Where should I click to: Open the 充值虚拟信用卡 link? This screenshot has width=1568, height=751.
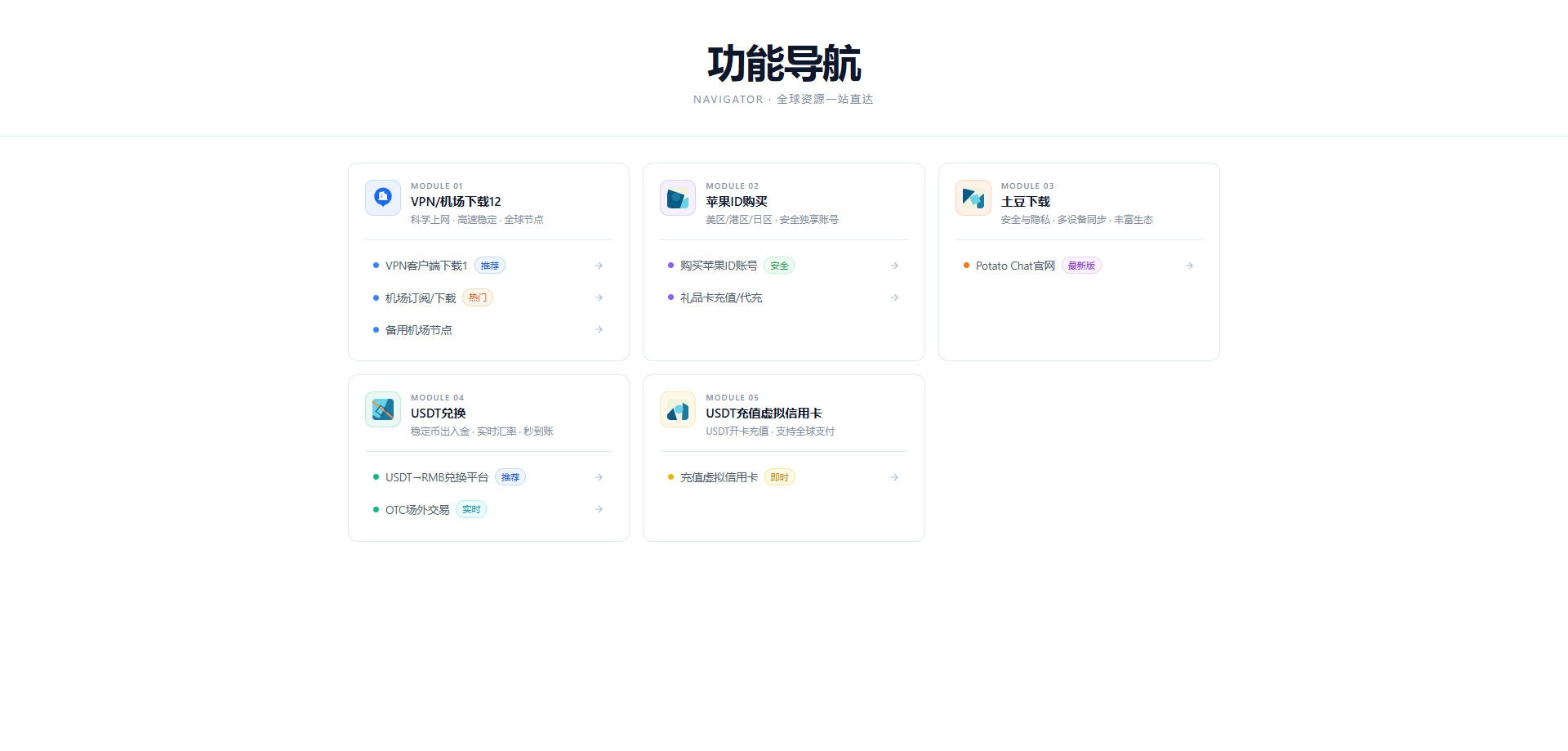(x=784, y=477)
